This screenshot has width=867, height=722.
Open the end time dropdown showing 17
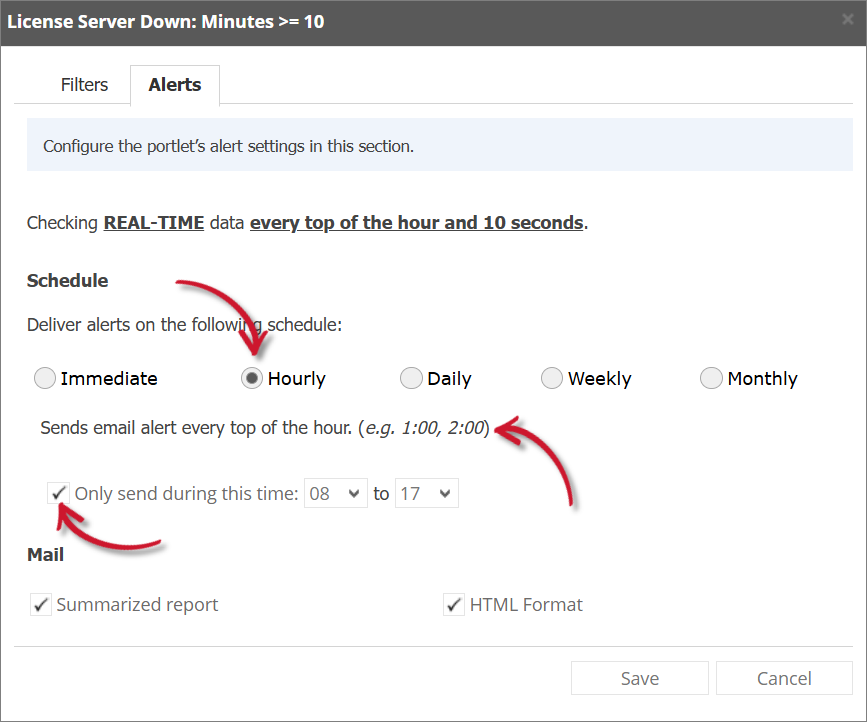pyautogui.click(x=426, y=492)
